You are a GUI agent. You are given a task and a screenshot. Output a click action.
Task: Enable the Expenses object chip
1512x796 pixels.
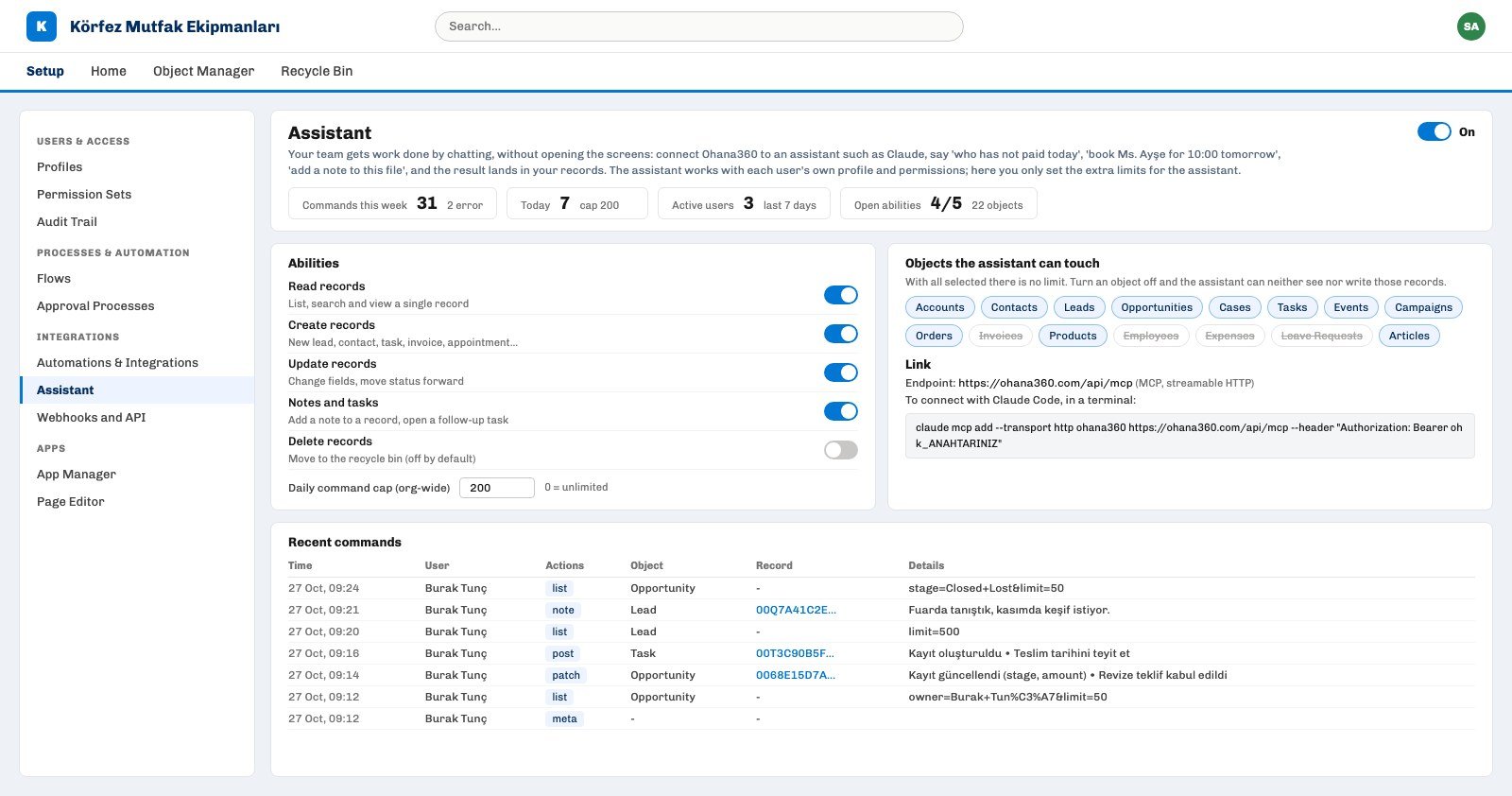1229,336
